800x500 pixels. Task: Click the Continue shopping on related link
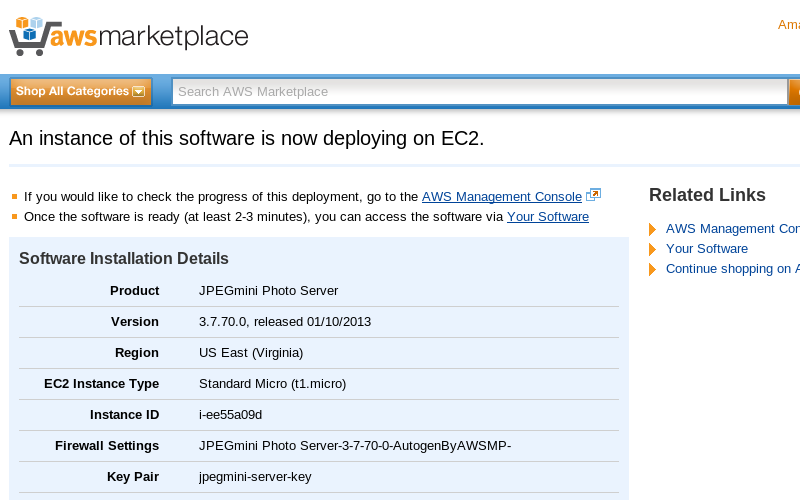coord(733,269)
